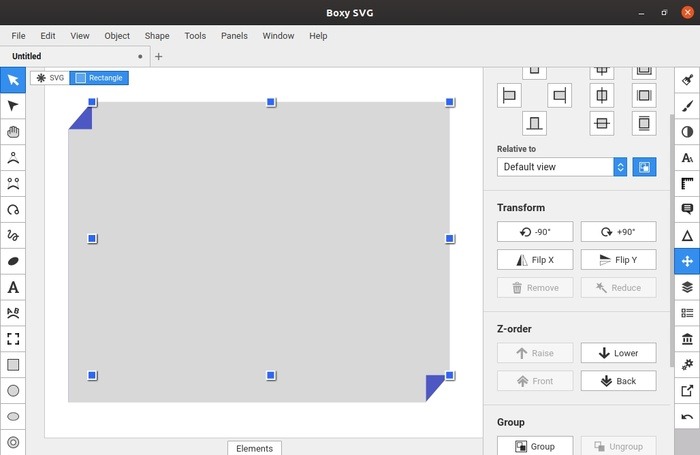Open the File menu

coord(18,36)
